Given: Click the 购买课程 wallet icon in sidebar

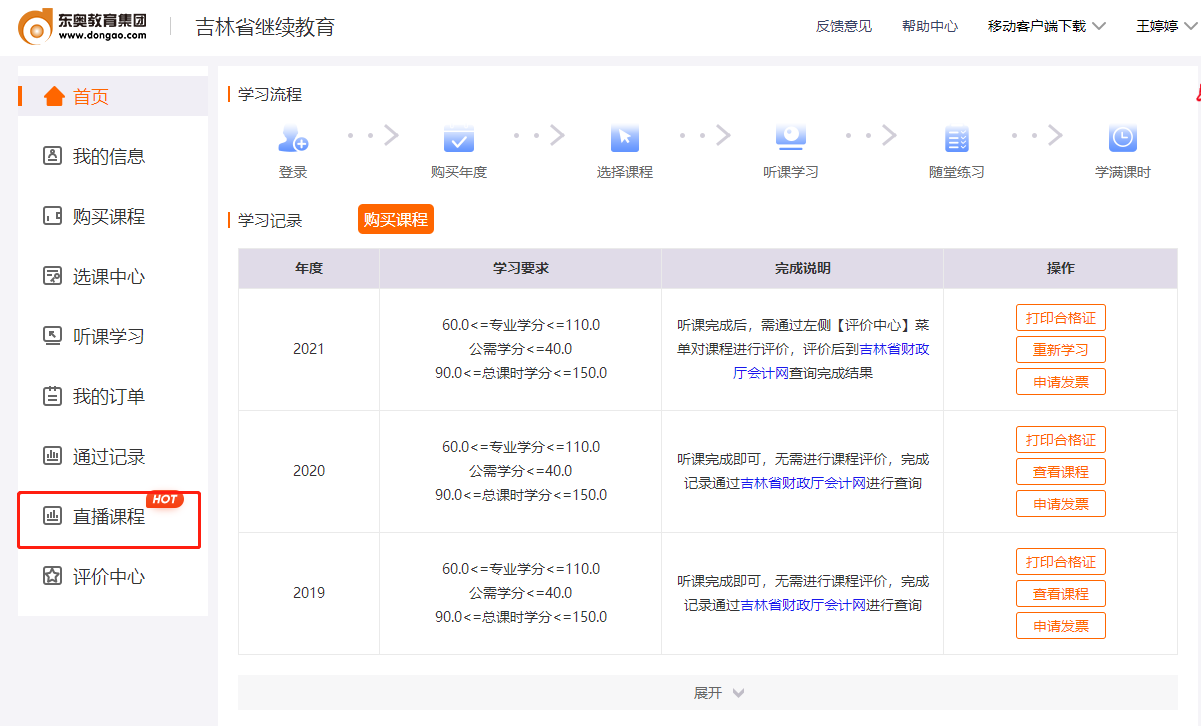Looking at the screenshot, I should pos(52,216).
